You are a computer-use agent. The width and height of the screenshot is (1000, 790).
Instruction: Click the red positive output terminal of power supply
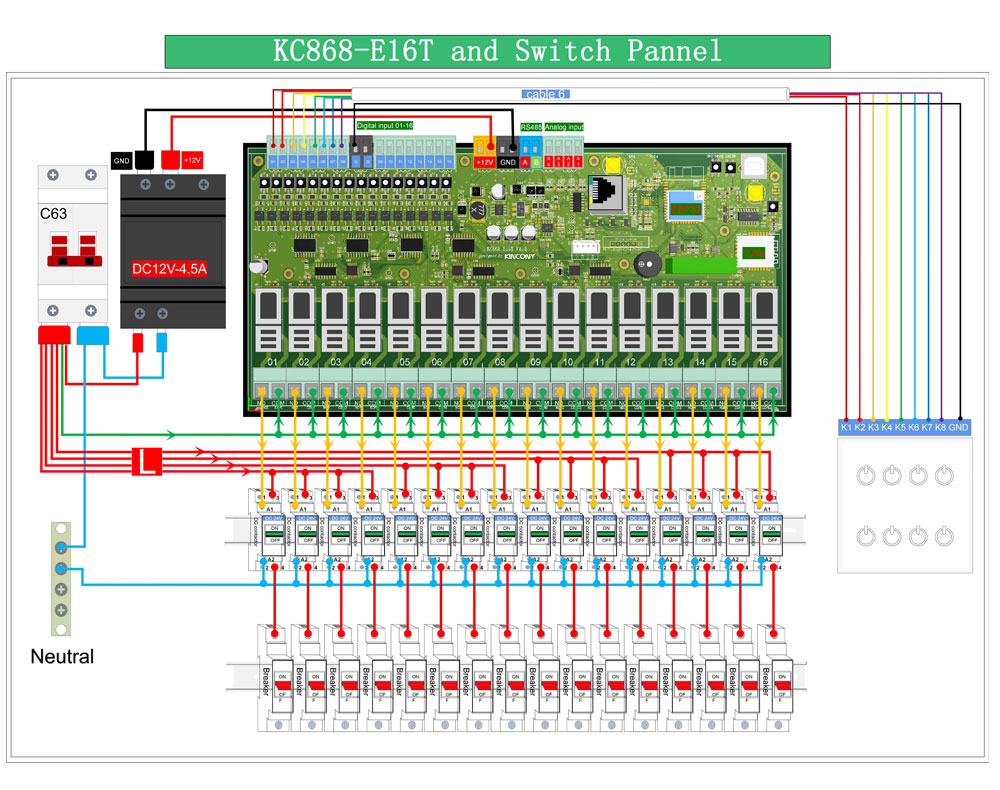138,342
